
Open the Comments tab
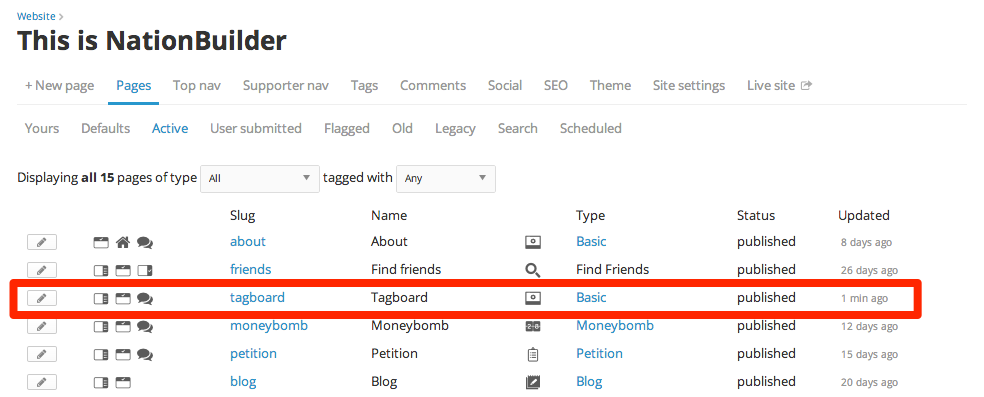pos(433,85)
